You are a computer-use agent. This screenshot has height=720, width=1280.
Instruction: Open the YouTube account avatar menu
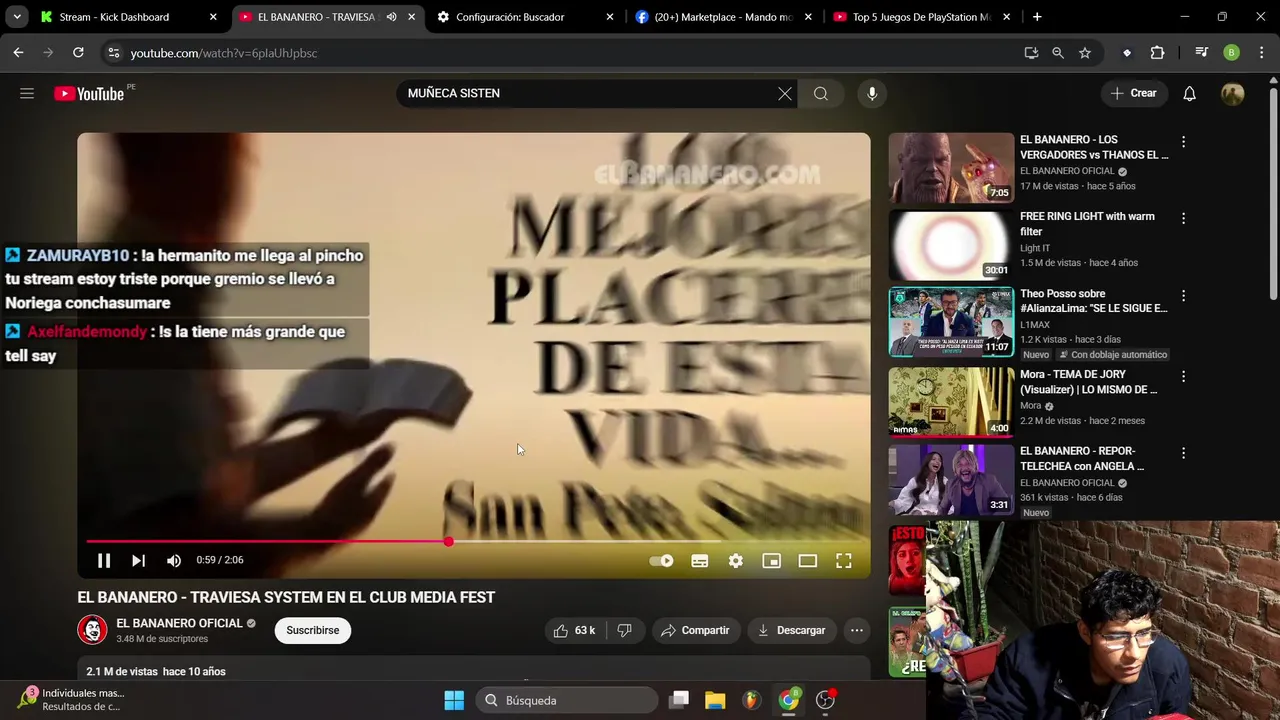click(1232, 93)
